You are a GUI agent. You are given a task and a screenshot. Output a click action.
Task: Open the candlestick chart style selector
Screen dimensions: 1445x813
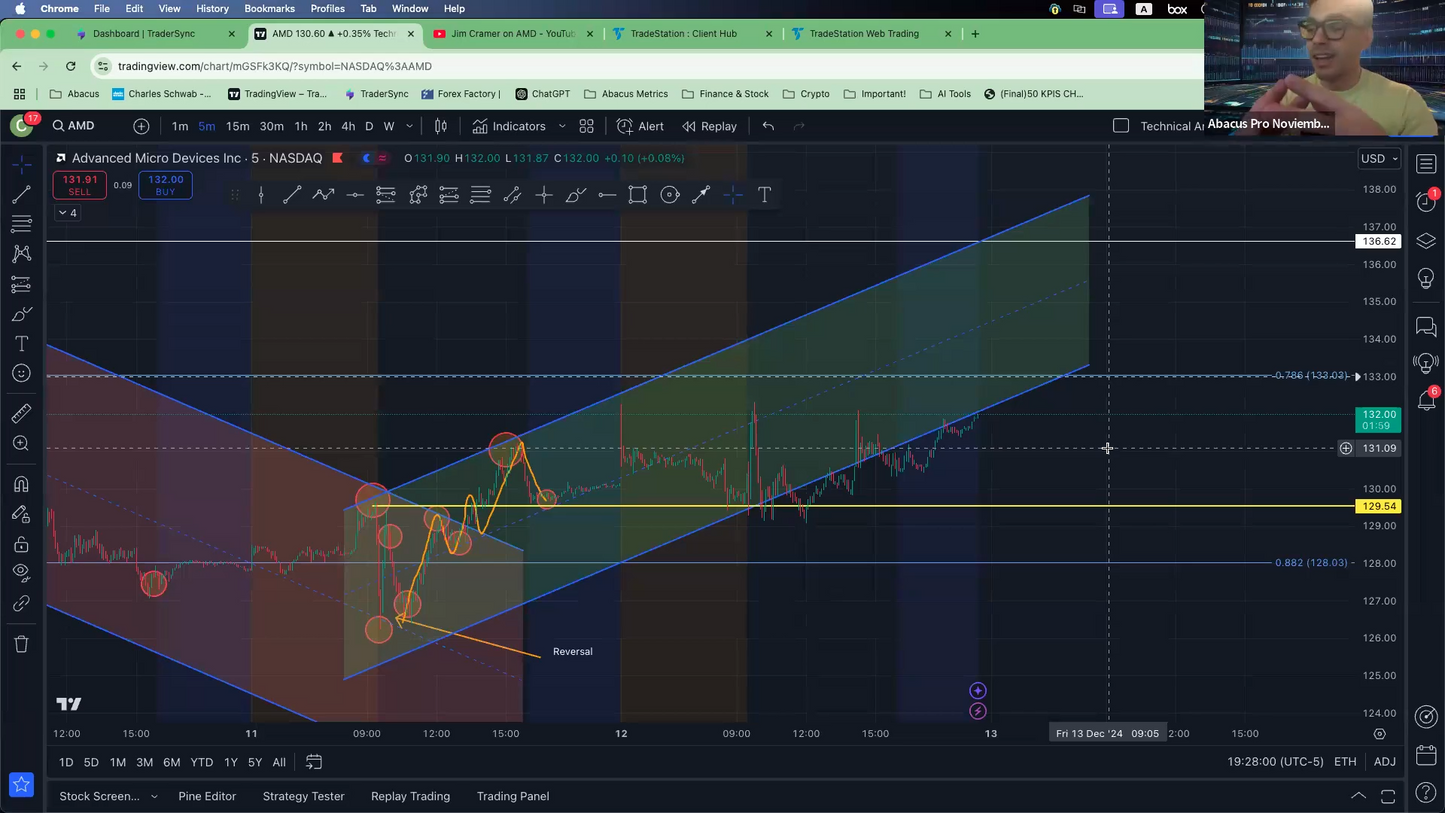(x=440, y=126)
